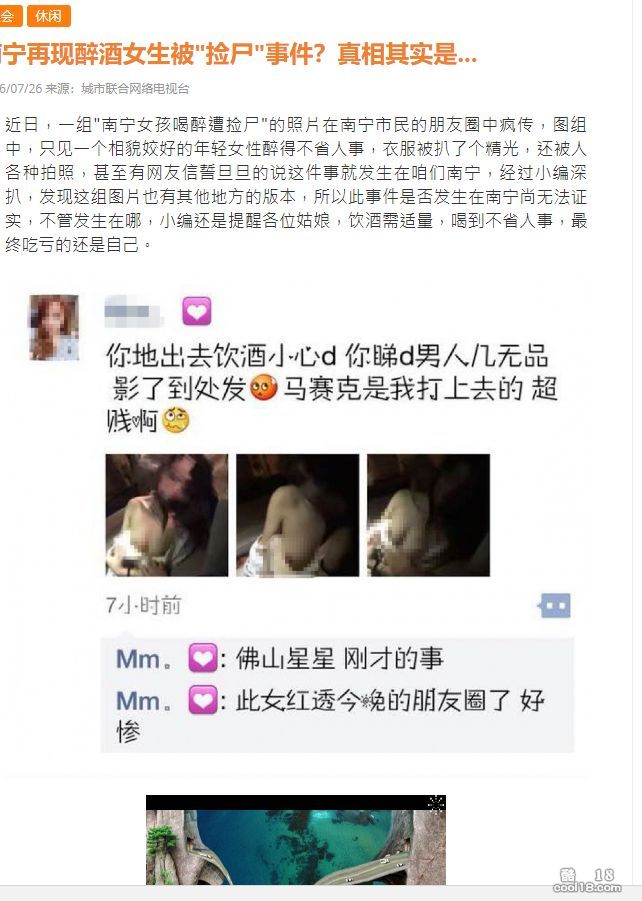Open the first post photo thumbnail

[167, 515]
